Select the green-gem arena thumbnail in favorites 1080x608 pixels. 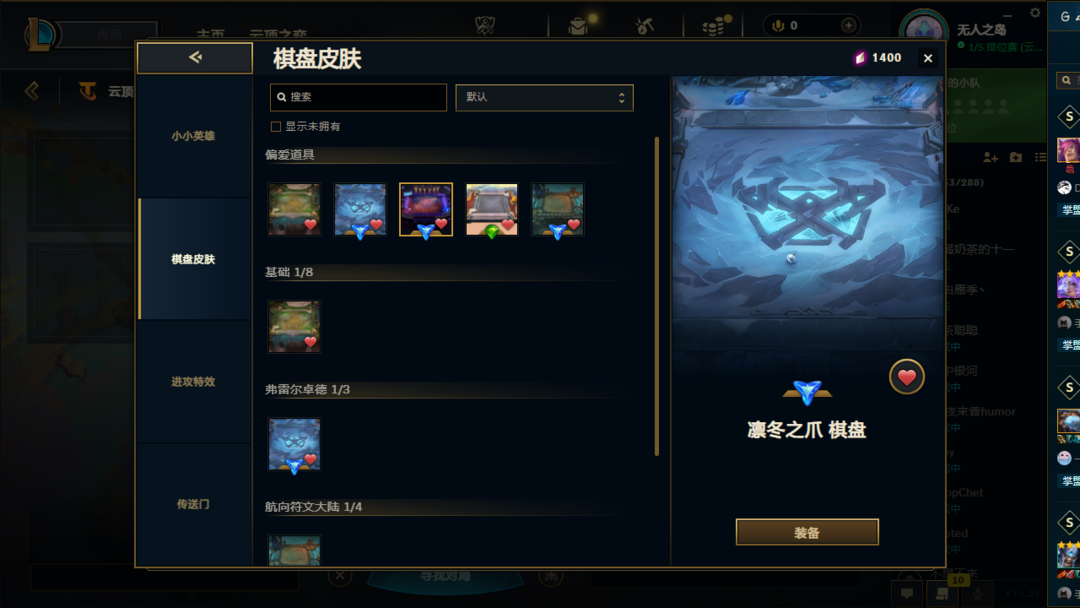[x=492, y=209]
